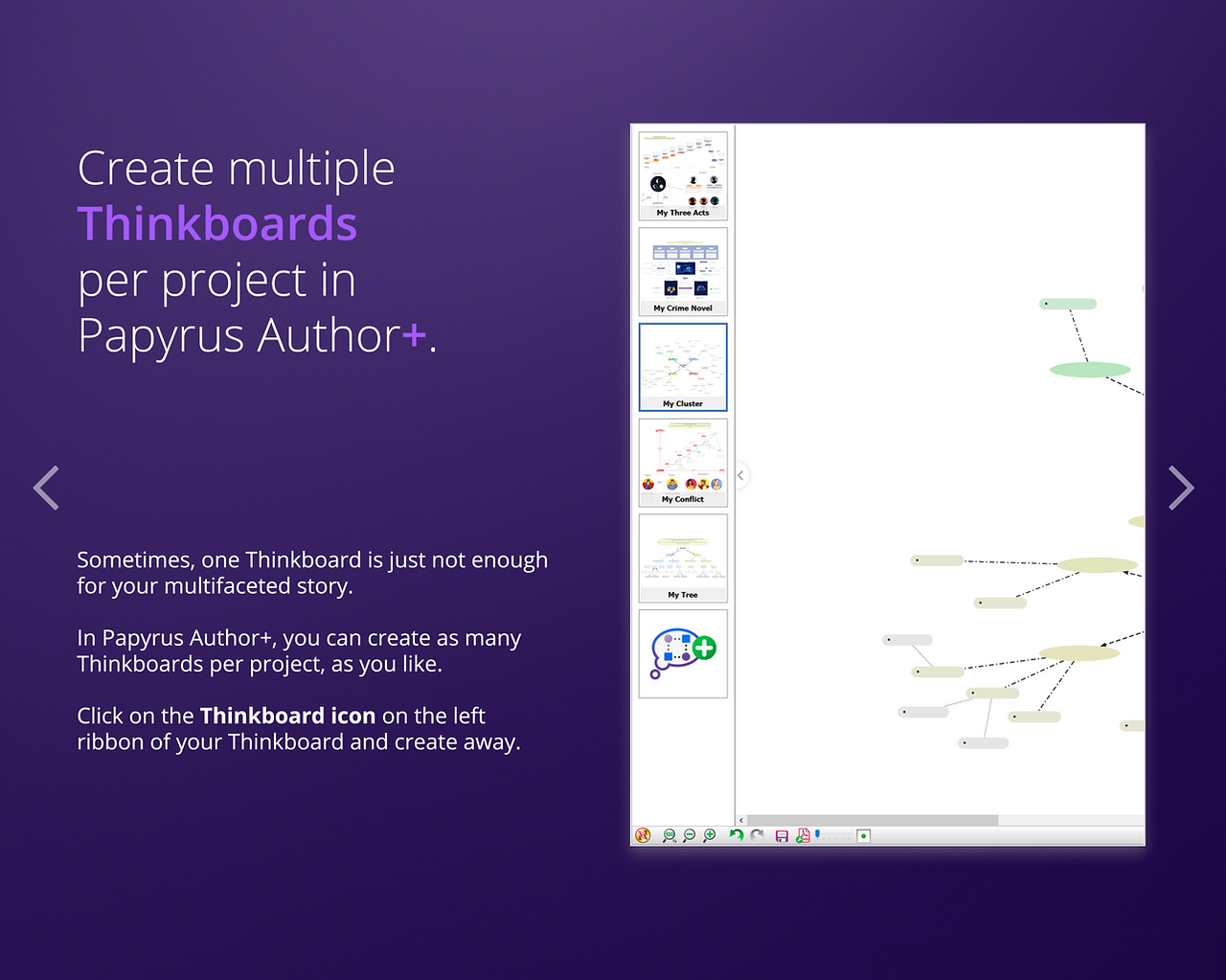
Task: Zoom in on the Thinkboard
Action: [x=710, y=835]
